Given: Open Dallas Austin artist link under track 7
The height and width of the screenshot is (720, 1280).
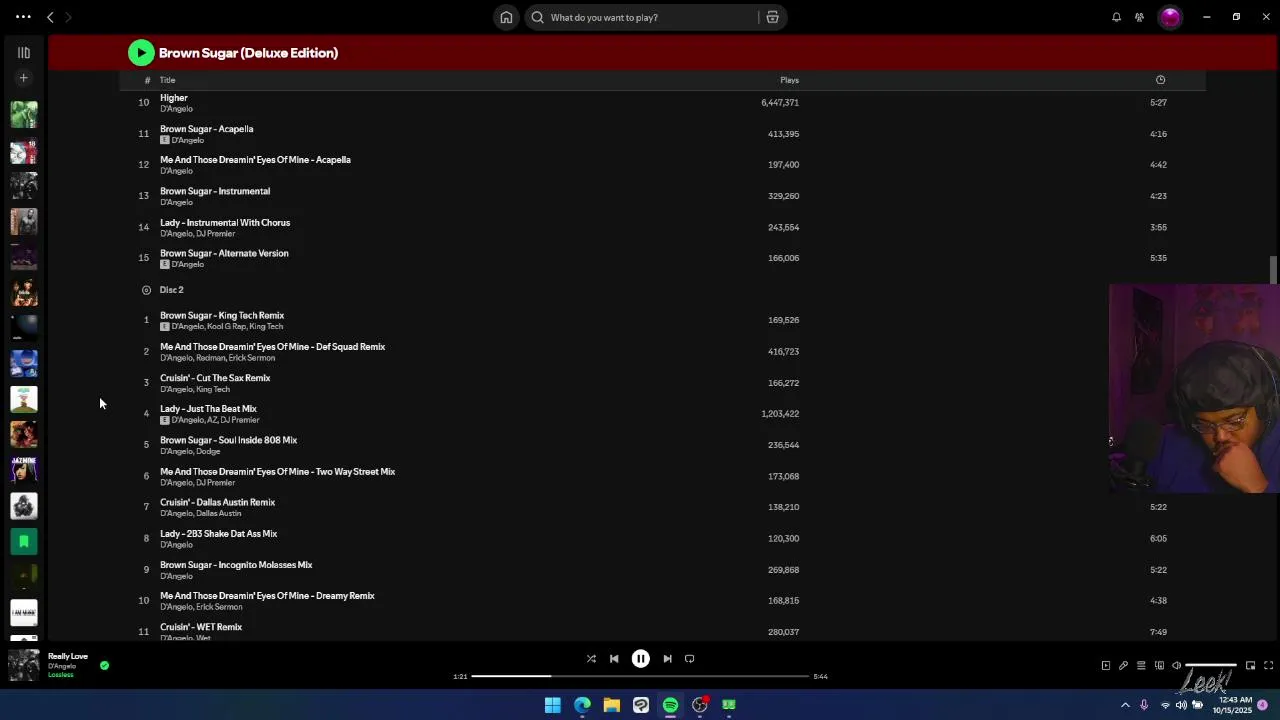Looking at the screenshot, I should click(x=218, y=513).
